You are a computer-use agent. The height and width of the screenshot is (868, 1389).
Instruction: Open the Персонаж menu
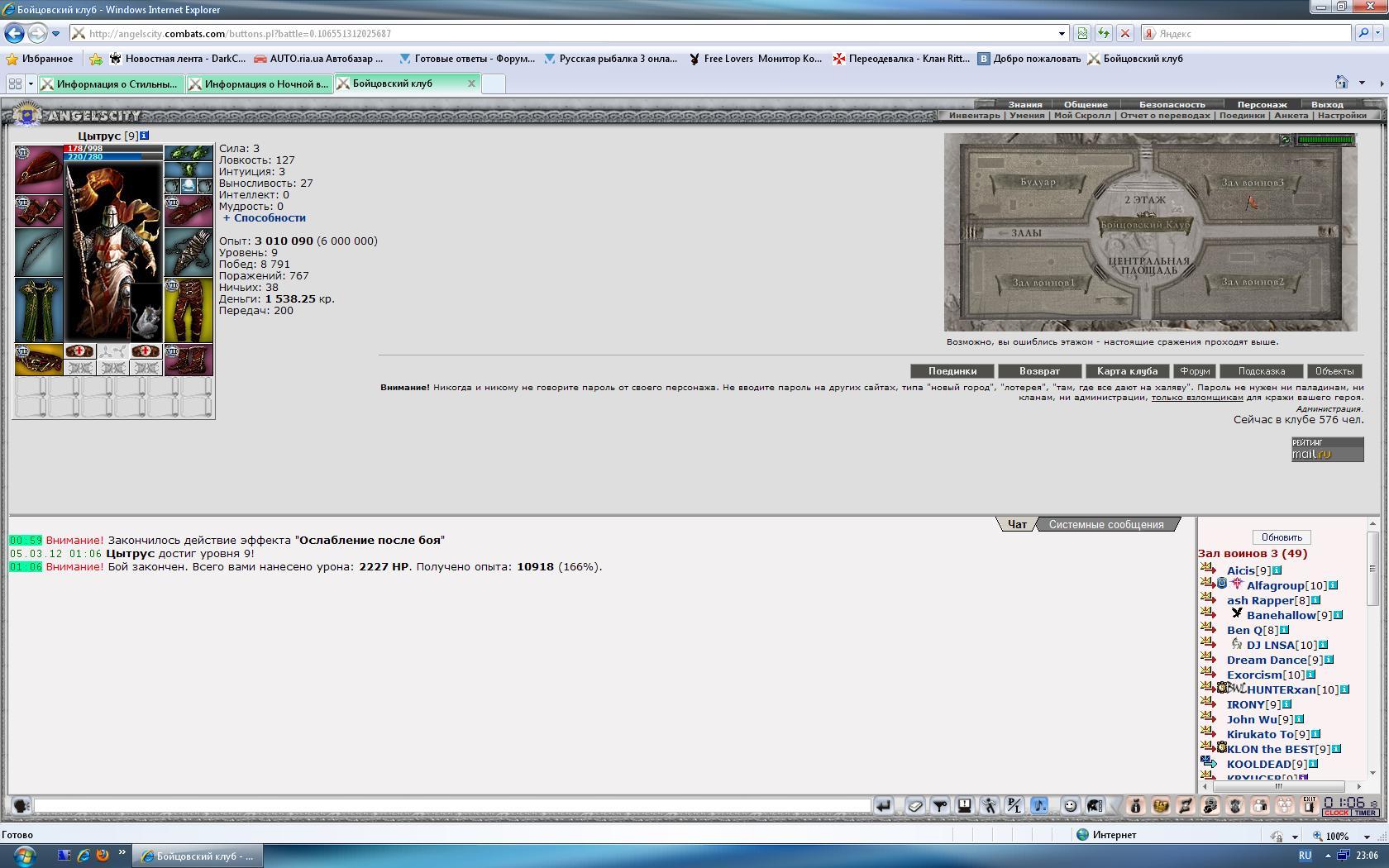pos(1263,104)
